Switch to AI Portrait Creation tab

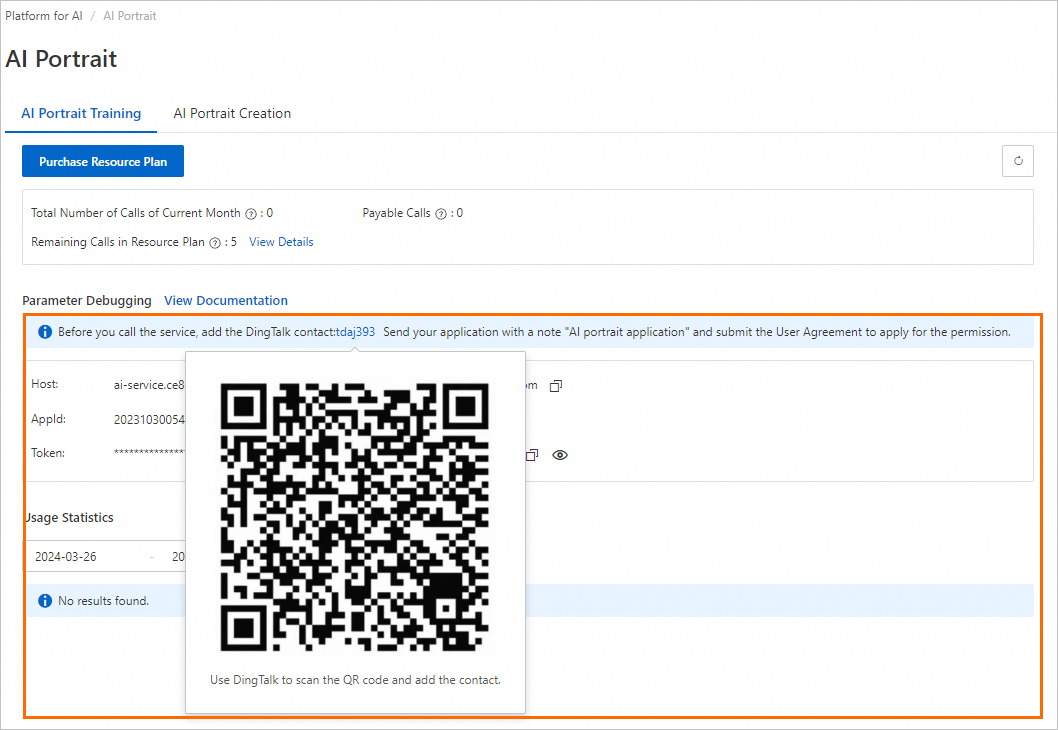232,113
